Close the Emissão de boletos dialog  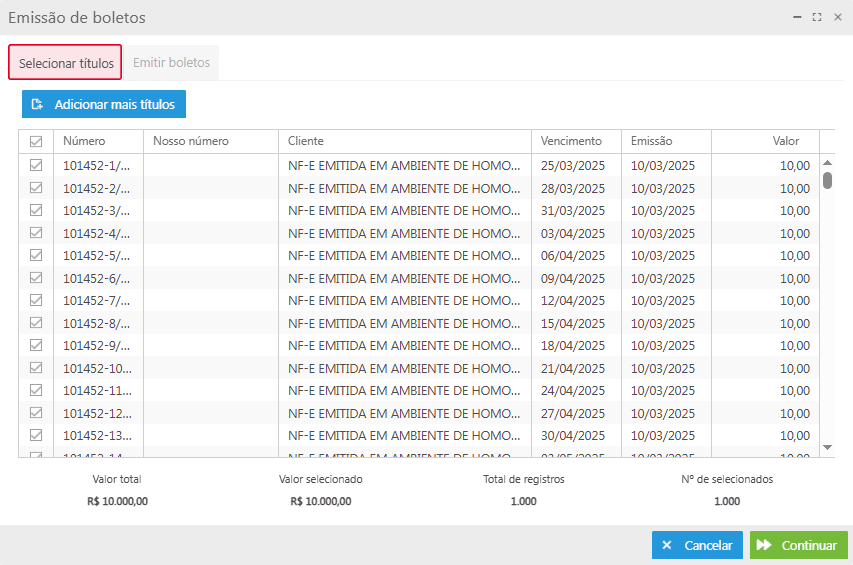837,17
